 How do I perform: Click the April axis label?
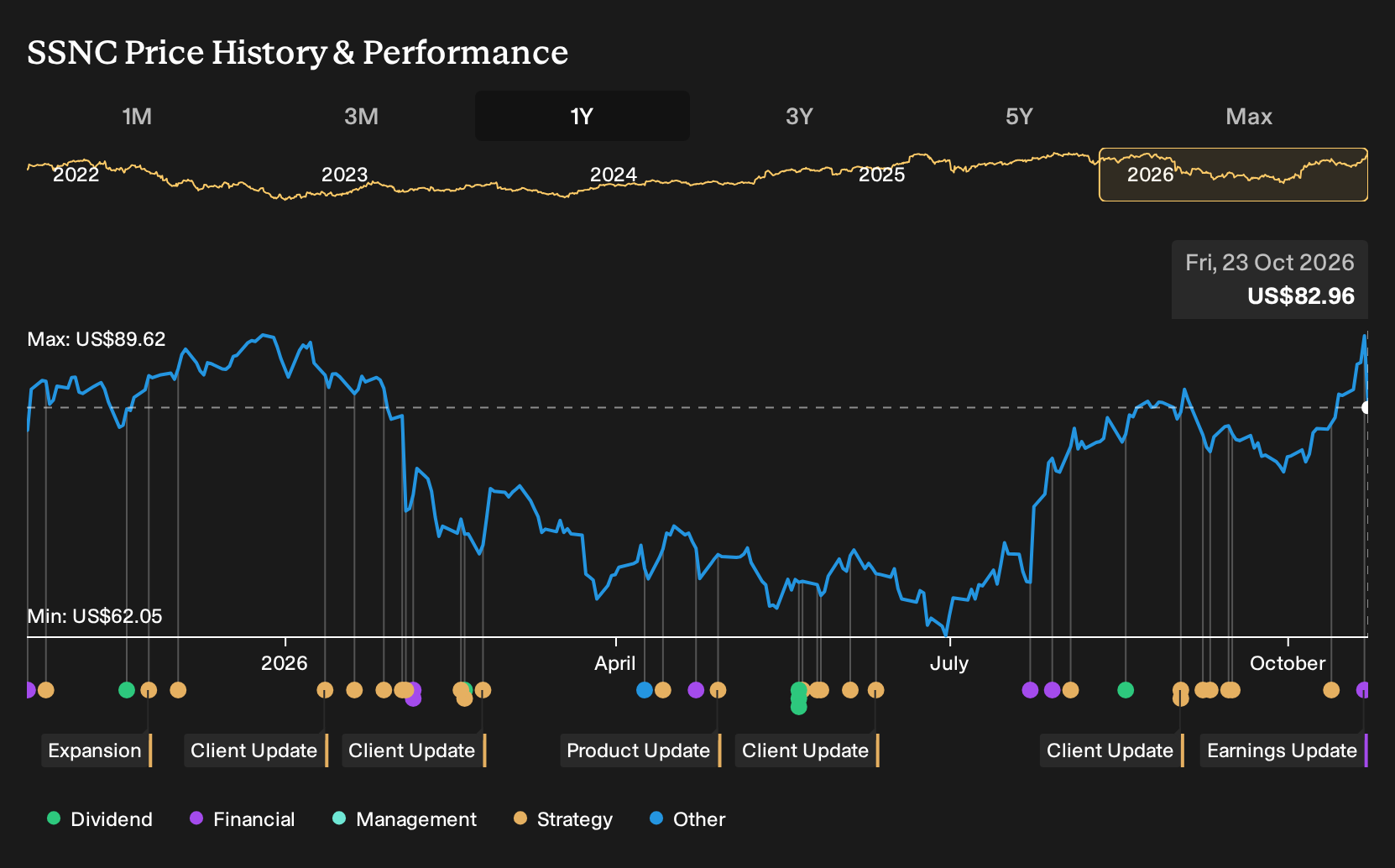(x=615, y=663)
